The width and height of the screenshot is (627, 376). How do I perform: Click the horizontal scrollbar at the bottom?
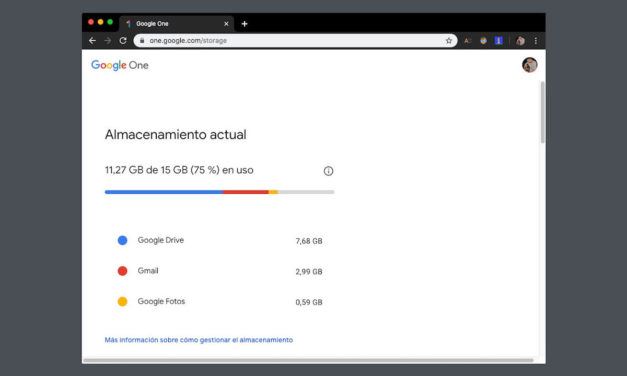(308, 360)
